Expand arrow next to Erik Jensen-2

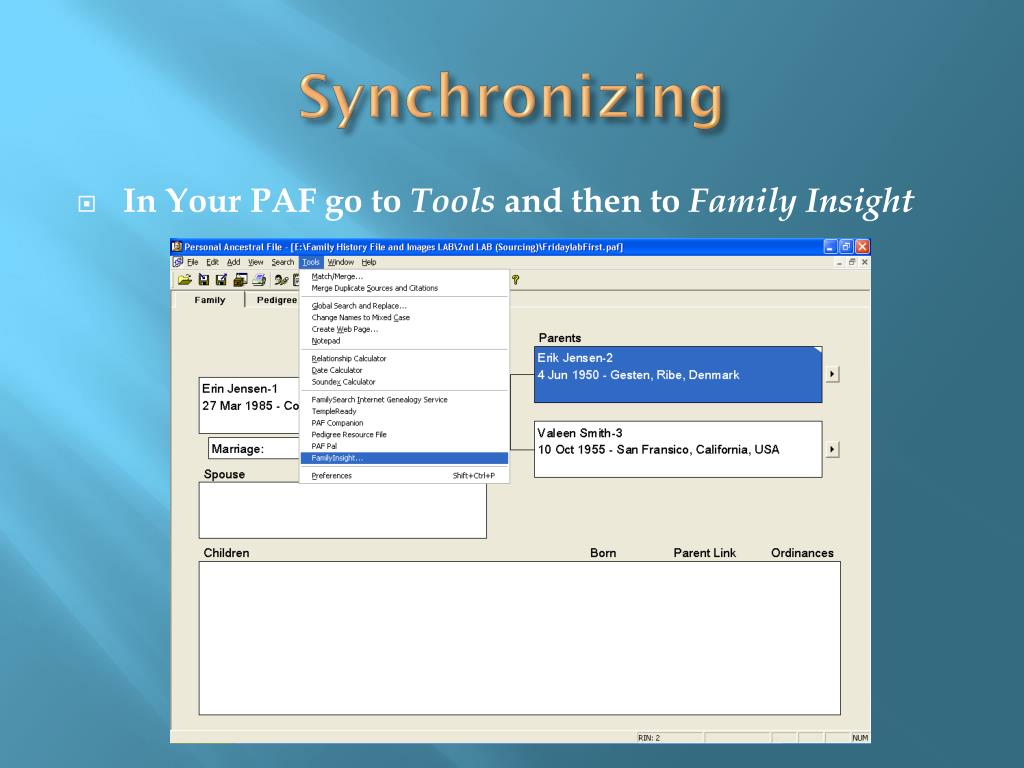coord(832,374)
